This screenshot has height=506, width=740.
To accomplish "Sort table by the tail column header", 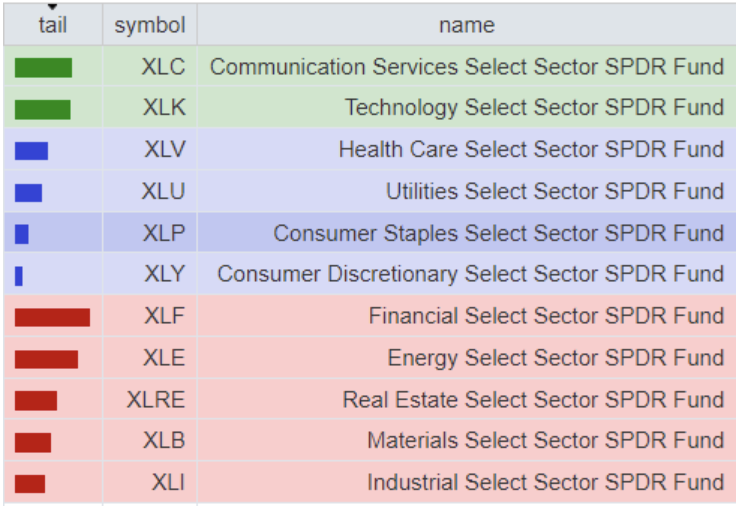I will [52, 26].
